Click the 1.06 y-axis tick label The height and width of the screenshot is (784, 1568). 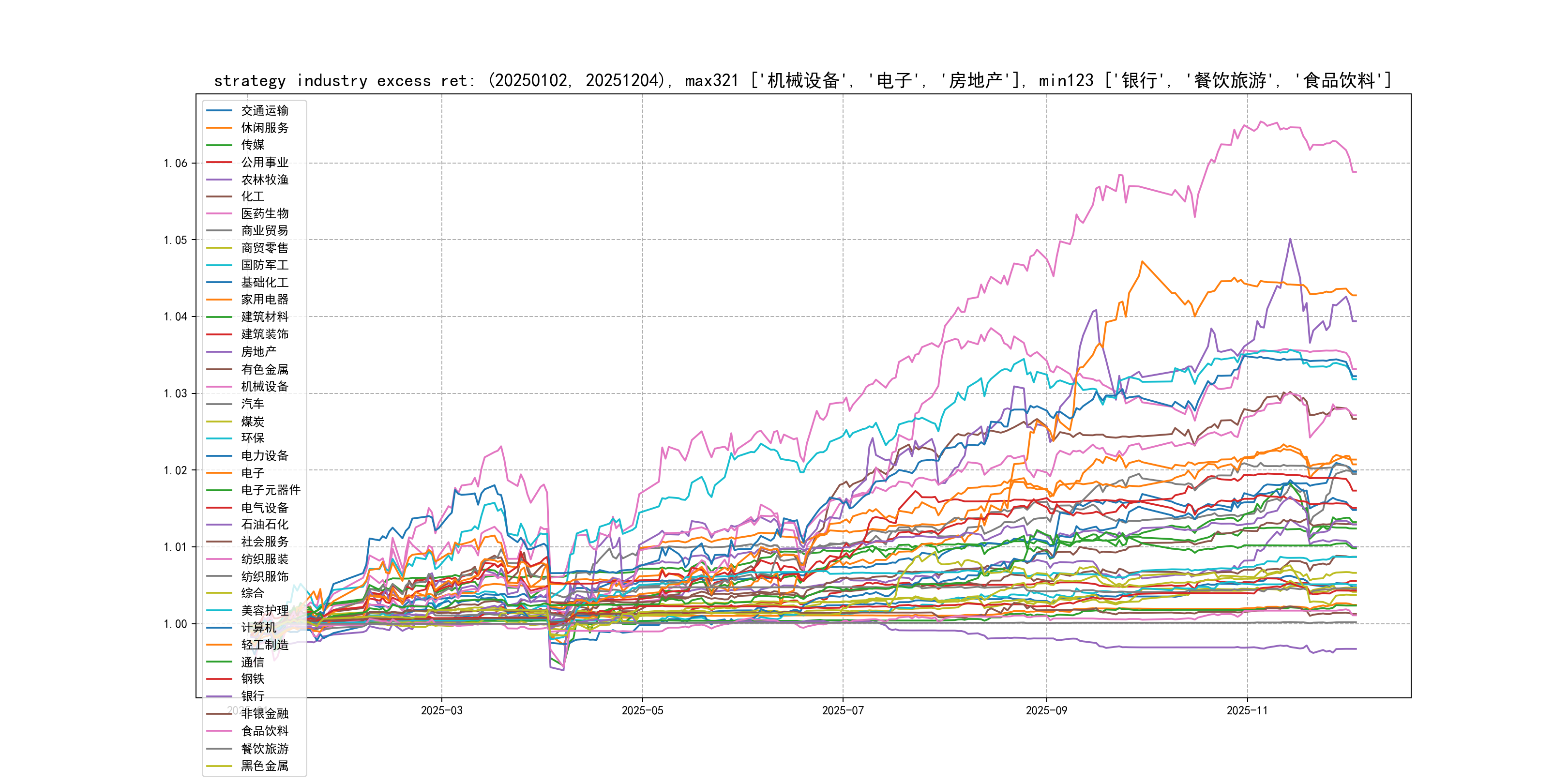click(x=175, y=163)
